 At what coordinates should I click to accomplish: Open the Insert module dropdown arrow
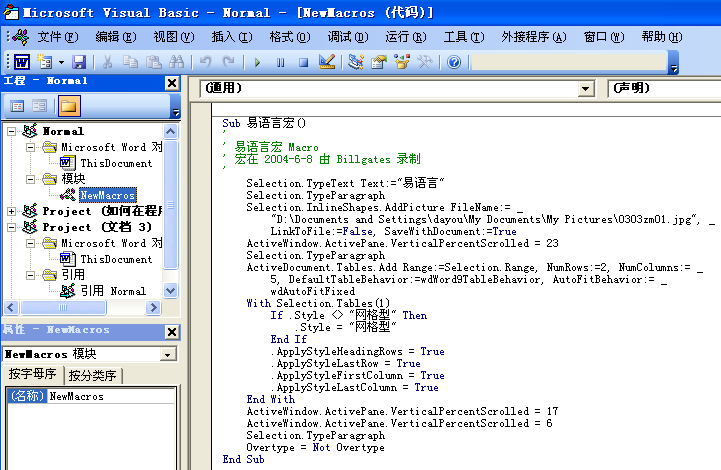tap(61, 62)
